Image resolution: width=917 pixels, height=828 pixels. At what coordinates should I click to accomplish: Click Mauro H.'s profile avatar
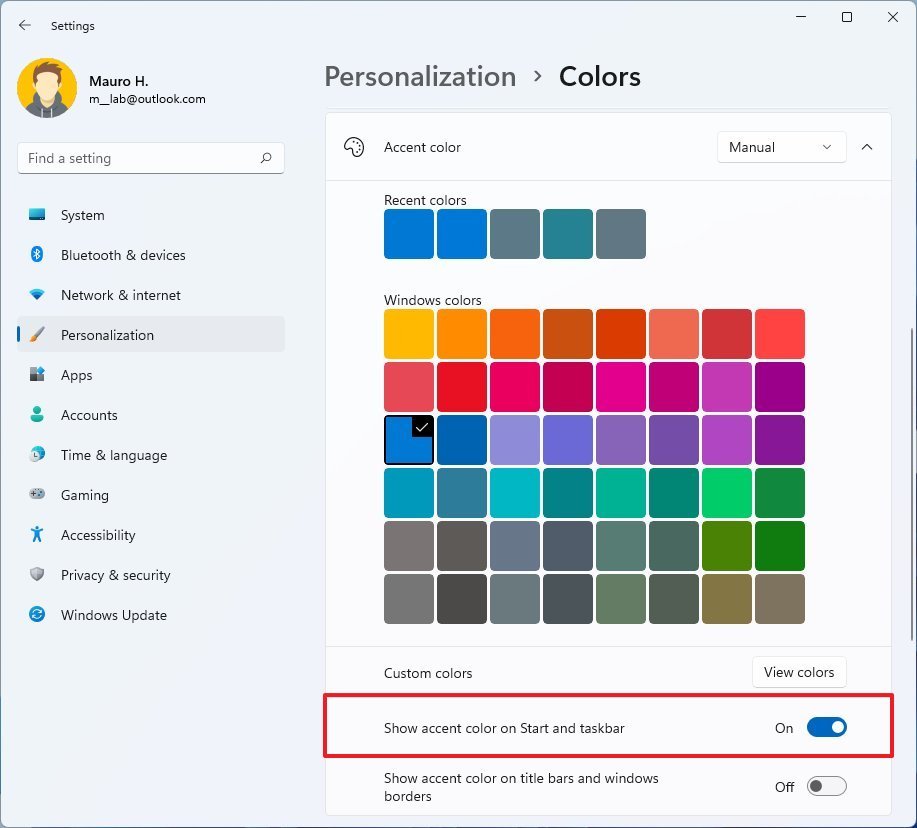click(47, 88)
